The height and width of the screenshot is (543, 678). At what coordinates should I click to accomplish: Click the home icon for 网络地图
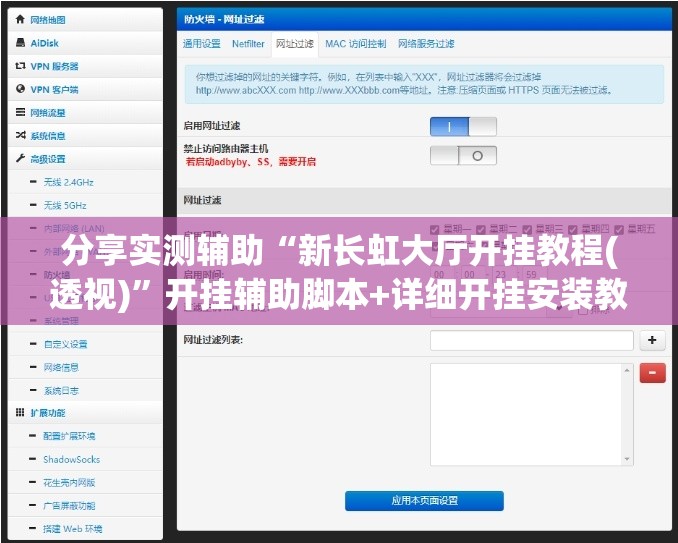coord(20,19)
